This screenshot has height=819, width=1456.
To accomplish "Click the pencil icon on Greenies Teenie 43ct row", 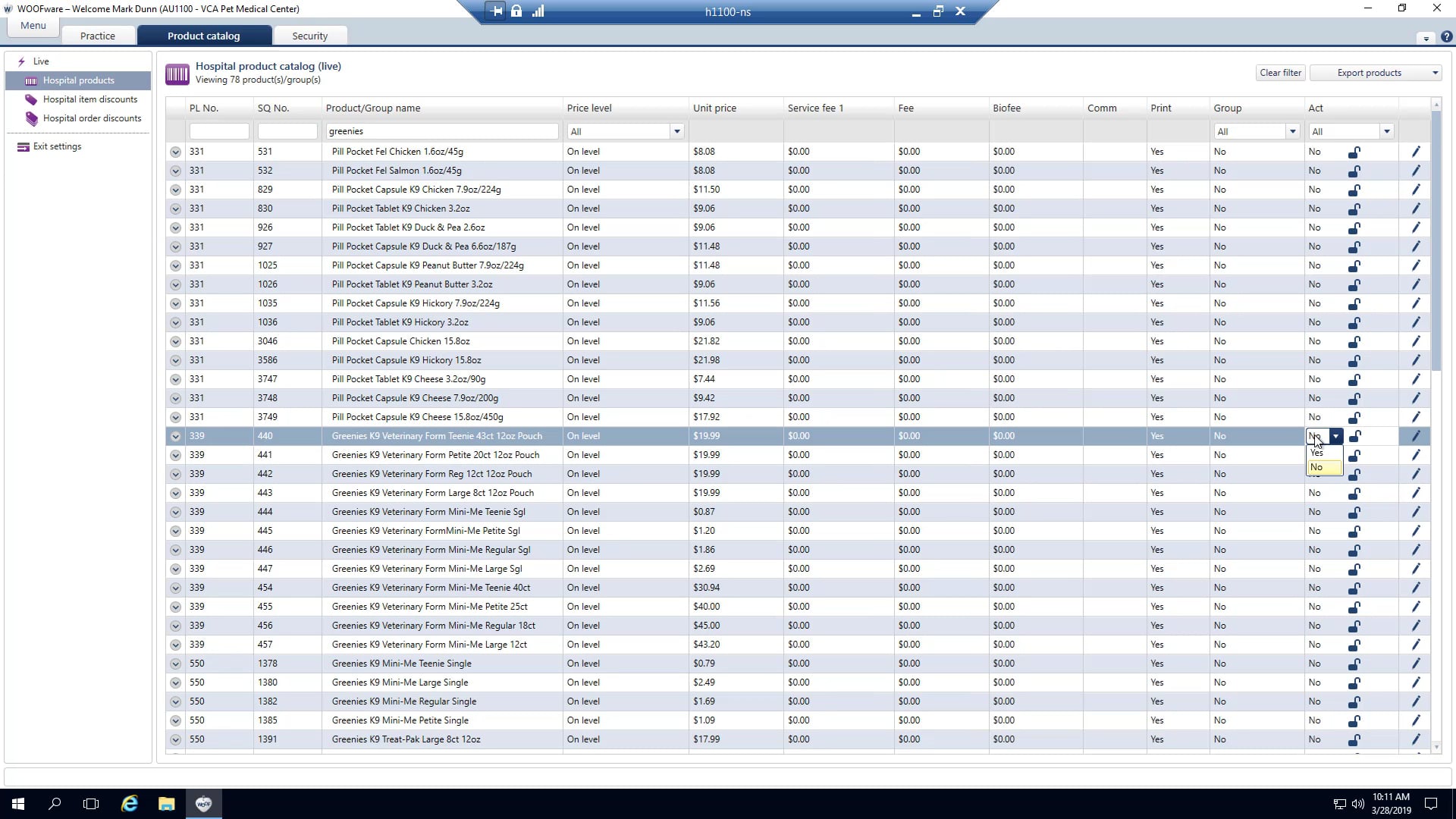I will point(1415,436).
